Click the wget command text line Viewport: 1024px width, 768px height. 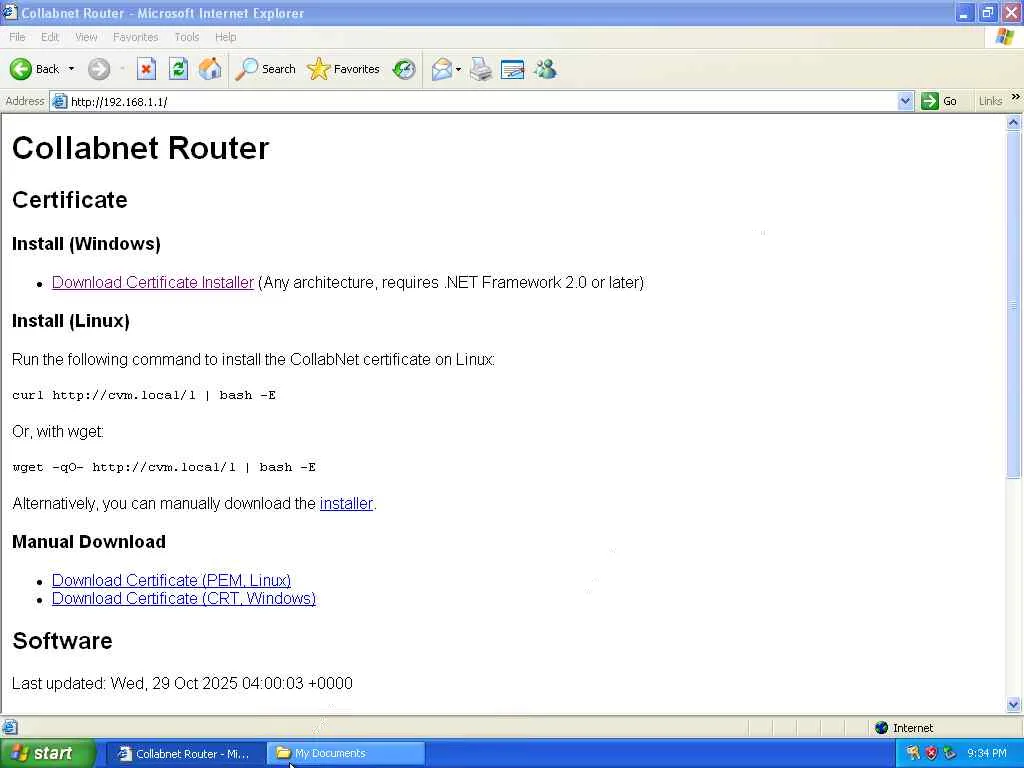point(164,467)
